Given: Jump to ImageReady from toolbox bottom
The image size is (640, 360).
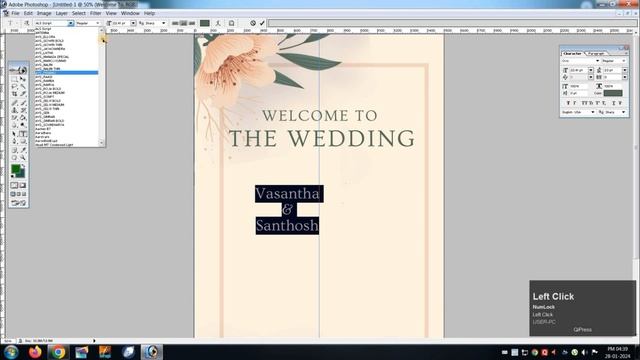Looking at the screenshot, I should pos(19,203).
